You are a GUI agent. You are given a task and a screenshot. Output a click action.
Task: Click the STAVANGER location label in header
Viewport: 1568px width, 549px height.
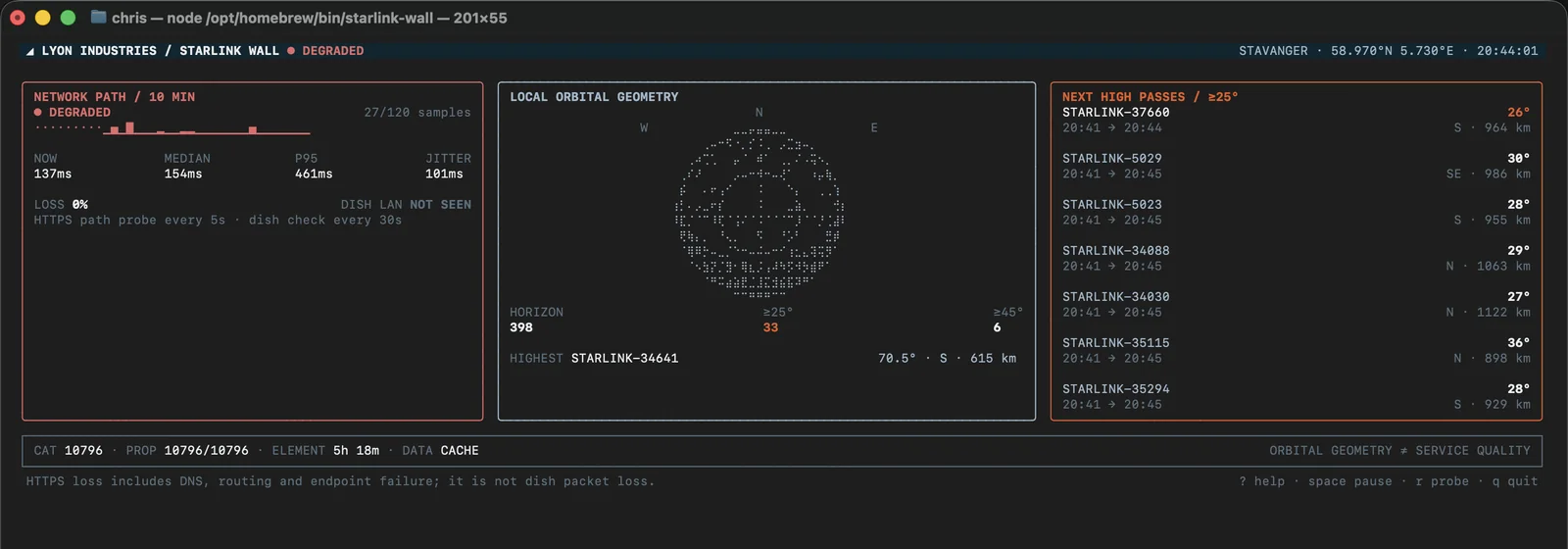coord(1273,51)
